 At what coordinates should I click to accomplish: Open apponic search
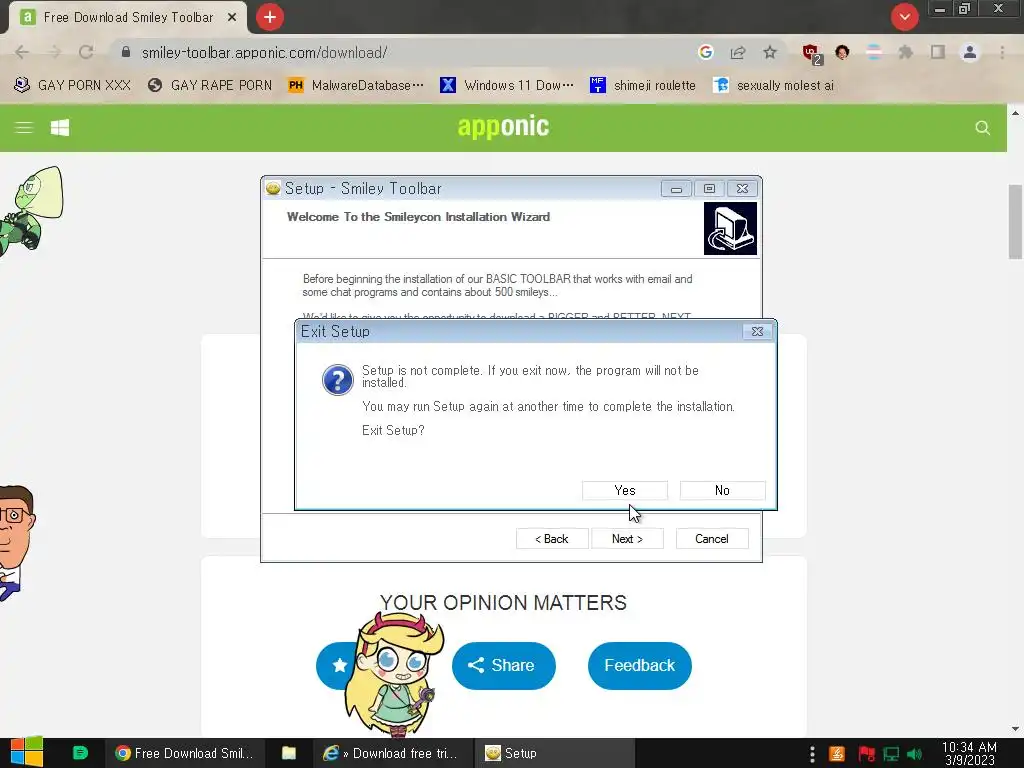point(982,128)
